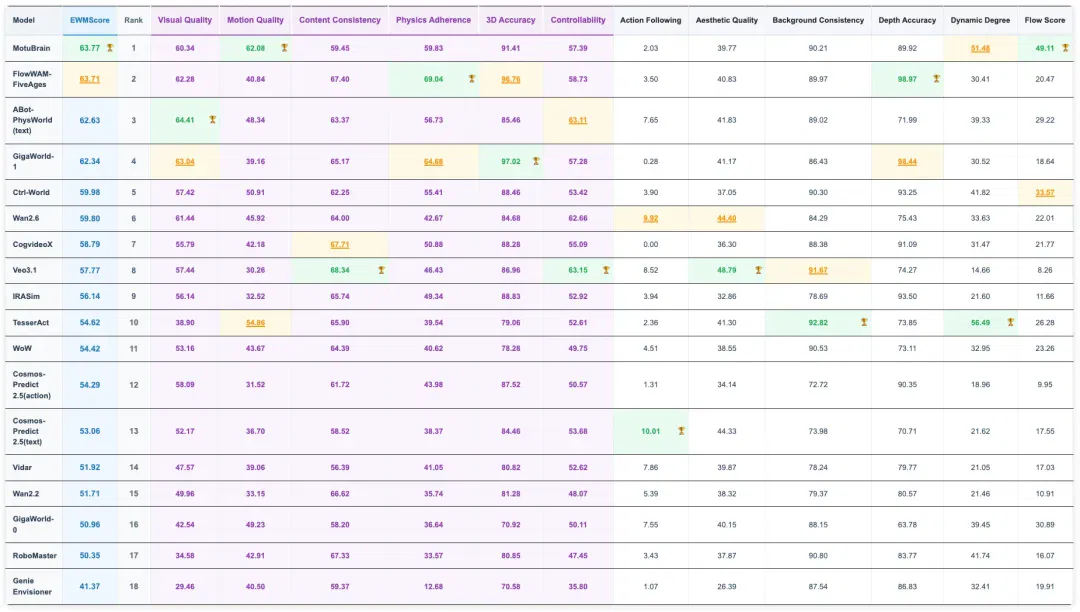The height and width of the screenshot is (612, 1080).
Task: Click the trophy beside TesserAct Dynamic Degree 56.49
Action: tap(1010, 322)
